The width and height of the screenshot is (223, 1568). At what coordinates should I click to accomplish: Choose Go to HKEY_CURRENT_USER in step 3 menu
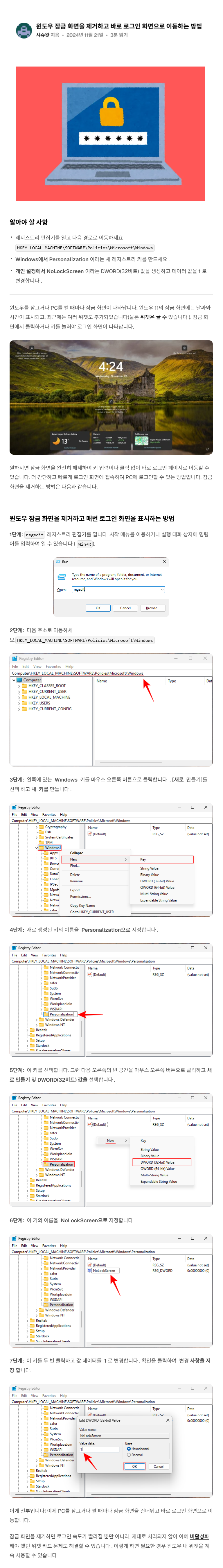(x=91, y=912)
